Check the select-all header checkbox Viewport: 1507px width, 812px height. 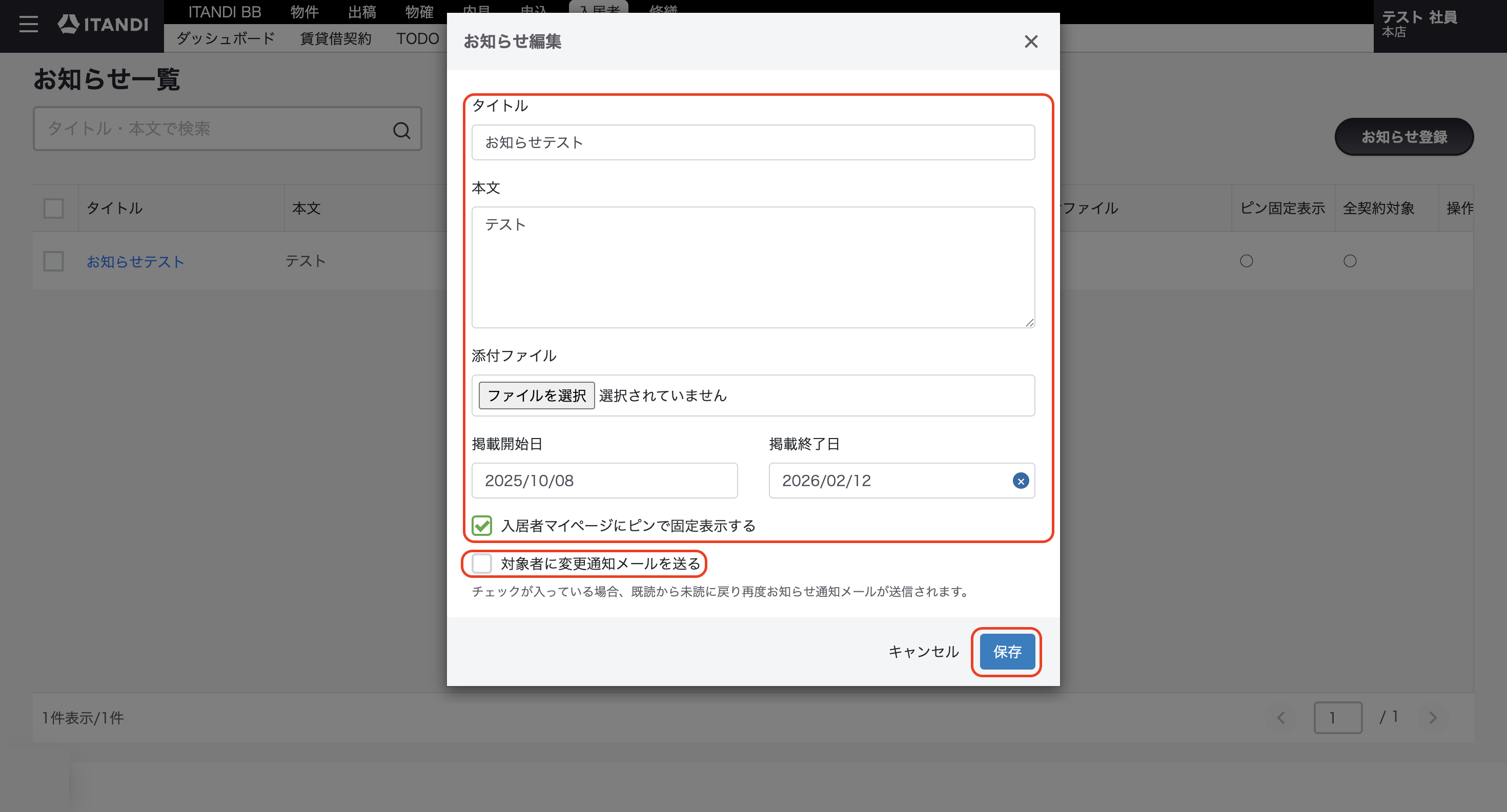(x=53, y=208)
